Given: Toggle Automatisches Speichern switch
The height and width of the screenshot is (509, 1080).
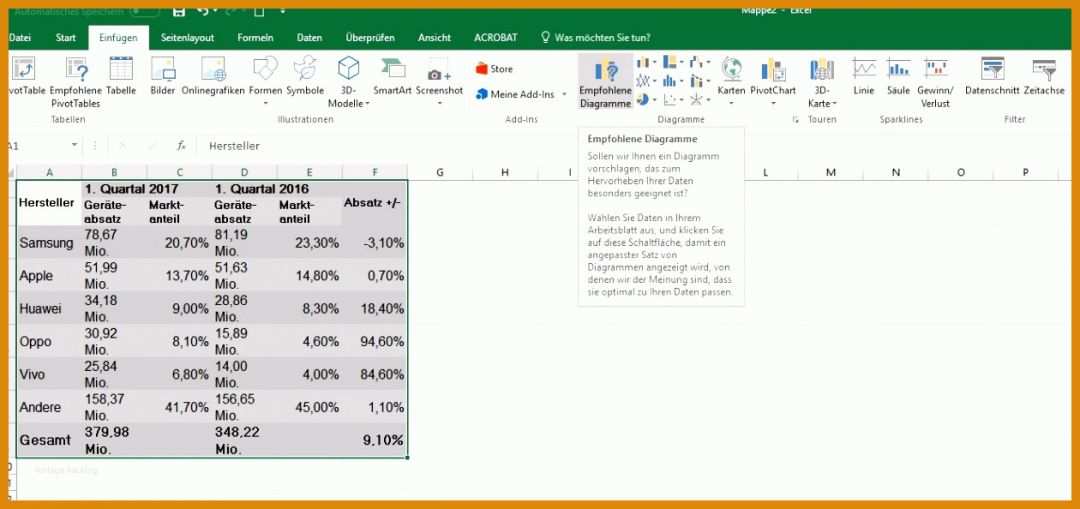Looking at the screenshot, I should pos(144,12).
